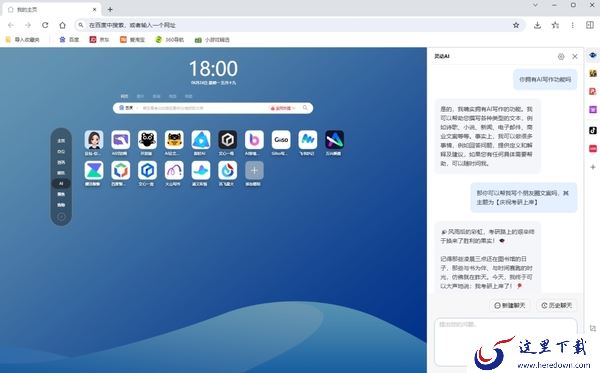The image size is (600, 373).
Task: Open the yellow cat app shortcut
Action: click(174, 140)
